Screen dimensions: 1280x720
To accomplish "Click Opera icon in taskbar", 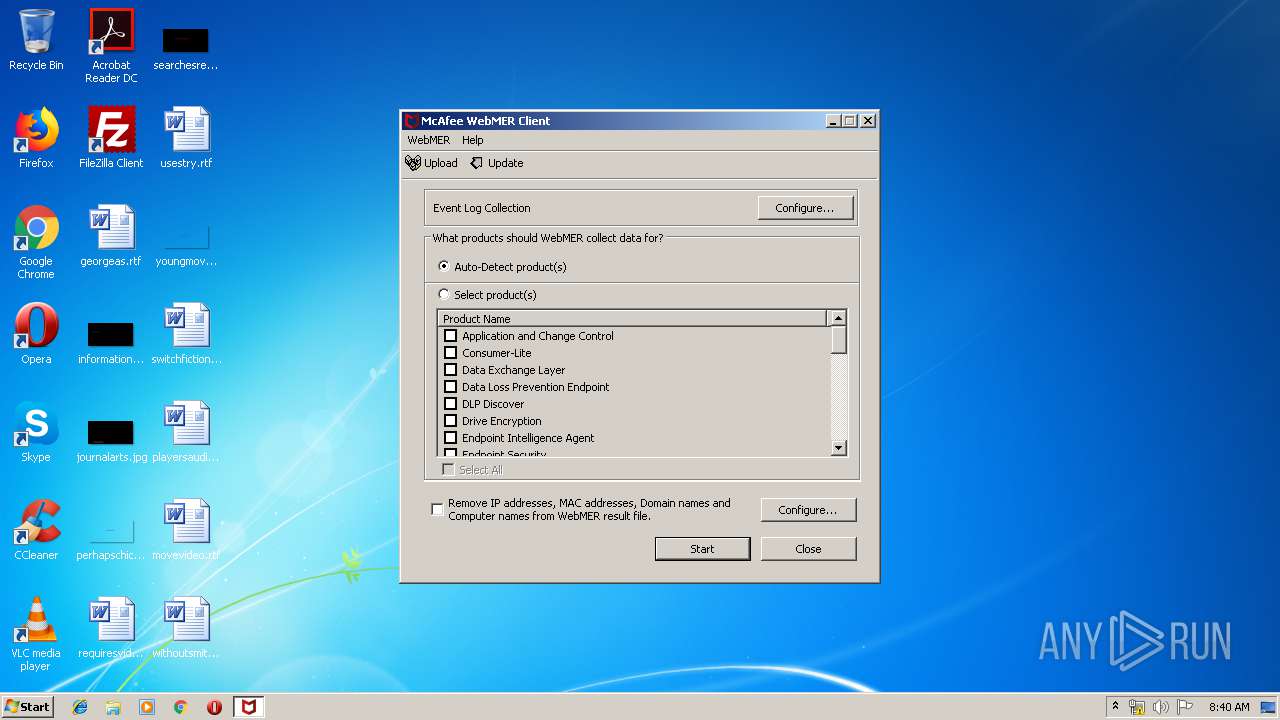I will click(x=214, y=707).
